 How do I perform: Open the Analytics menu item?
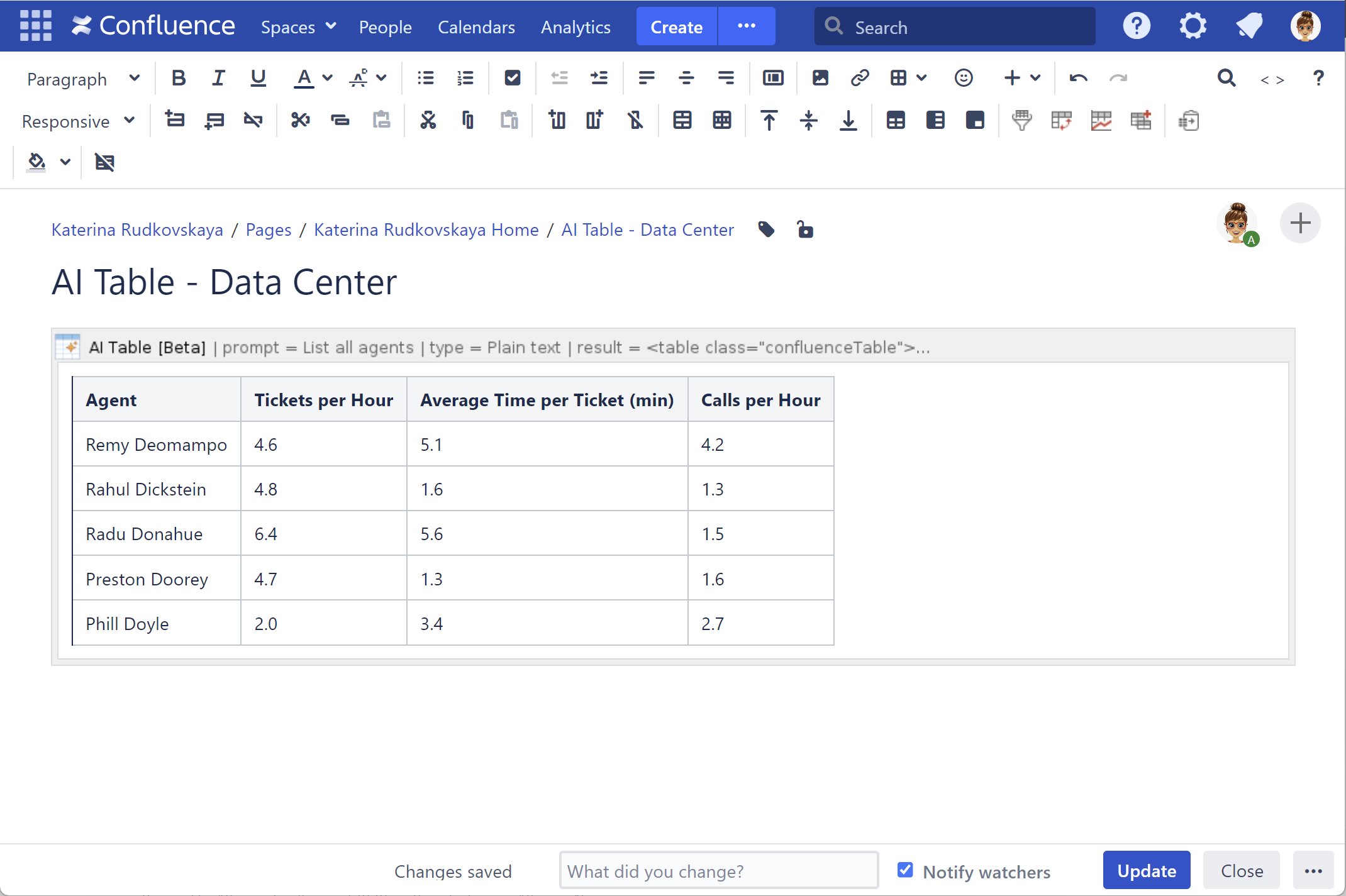coord(576,27)
